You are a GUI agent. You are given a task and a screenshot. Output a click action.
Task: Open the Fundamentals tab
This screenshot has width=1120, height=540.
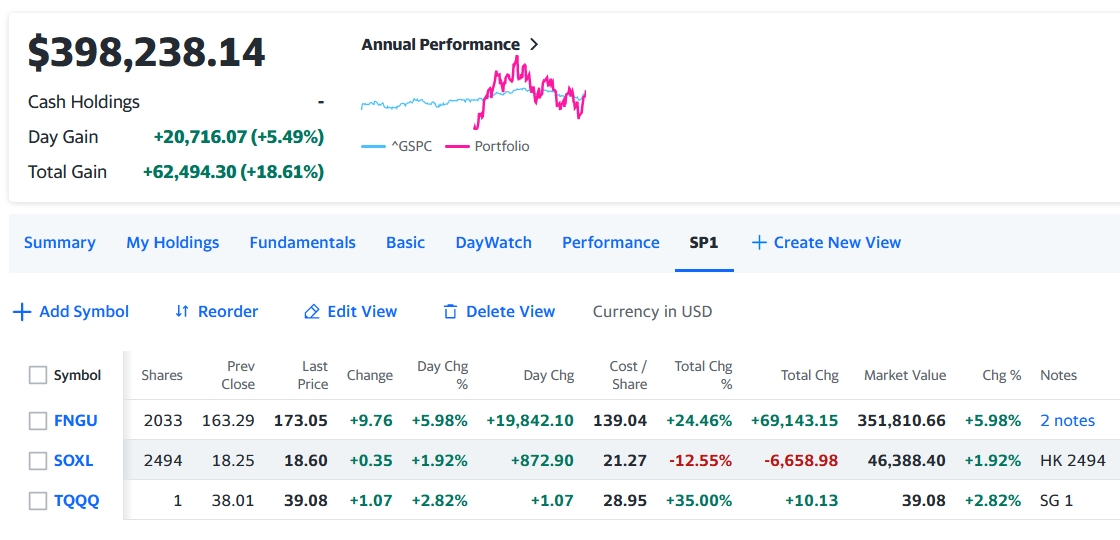[x=302, y=243]
